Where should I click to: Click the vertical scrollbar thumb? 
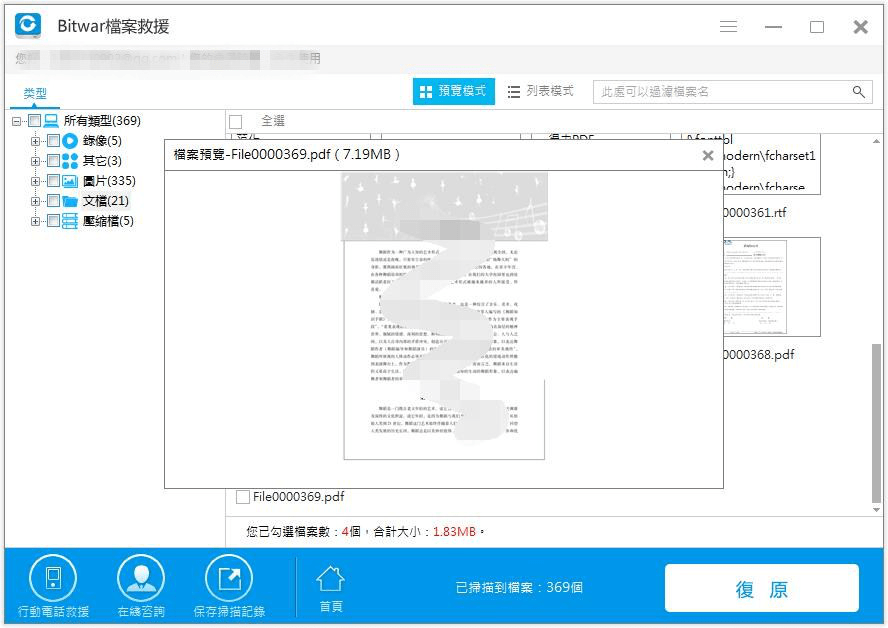(876, 423)
